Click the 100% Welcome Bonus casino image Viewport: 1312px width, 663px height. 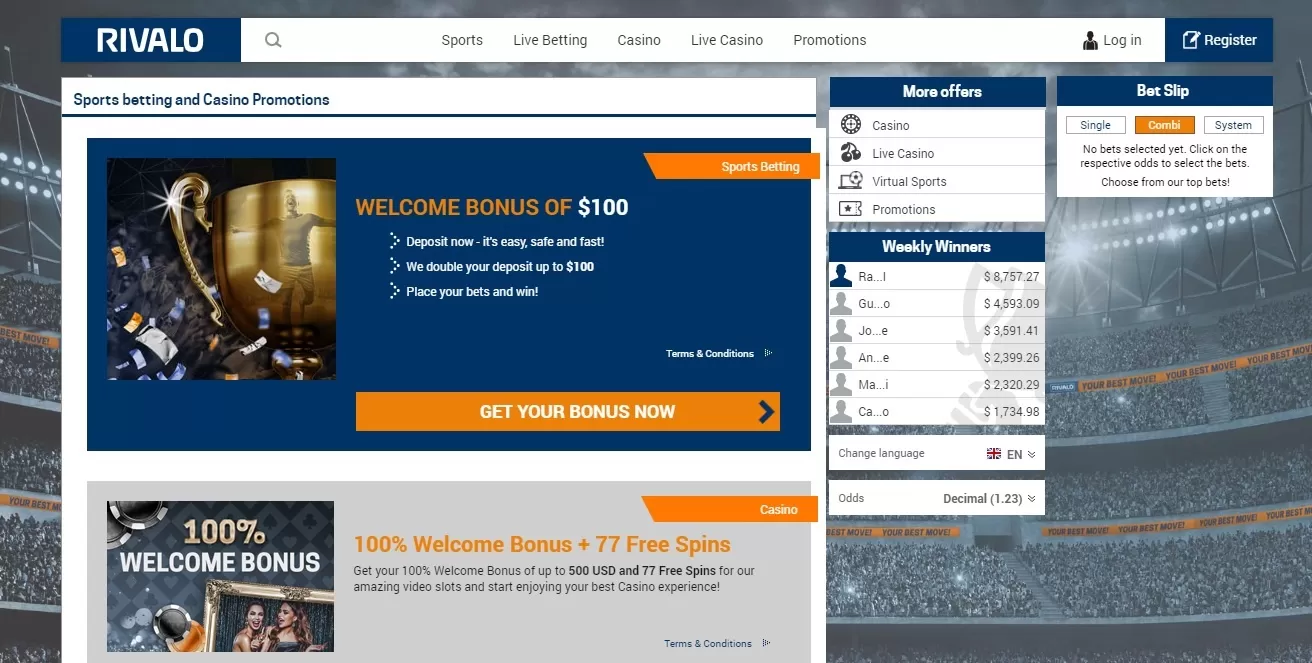220,576
